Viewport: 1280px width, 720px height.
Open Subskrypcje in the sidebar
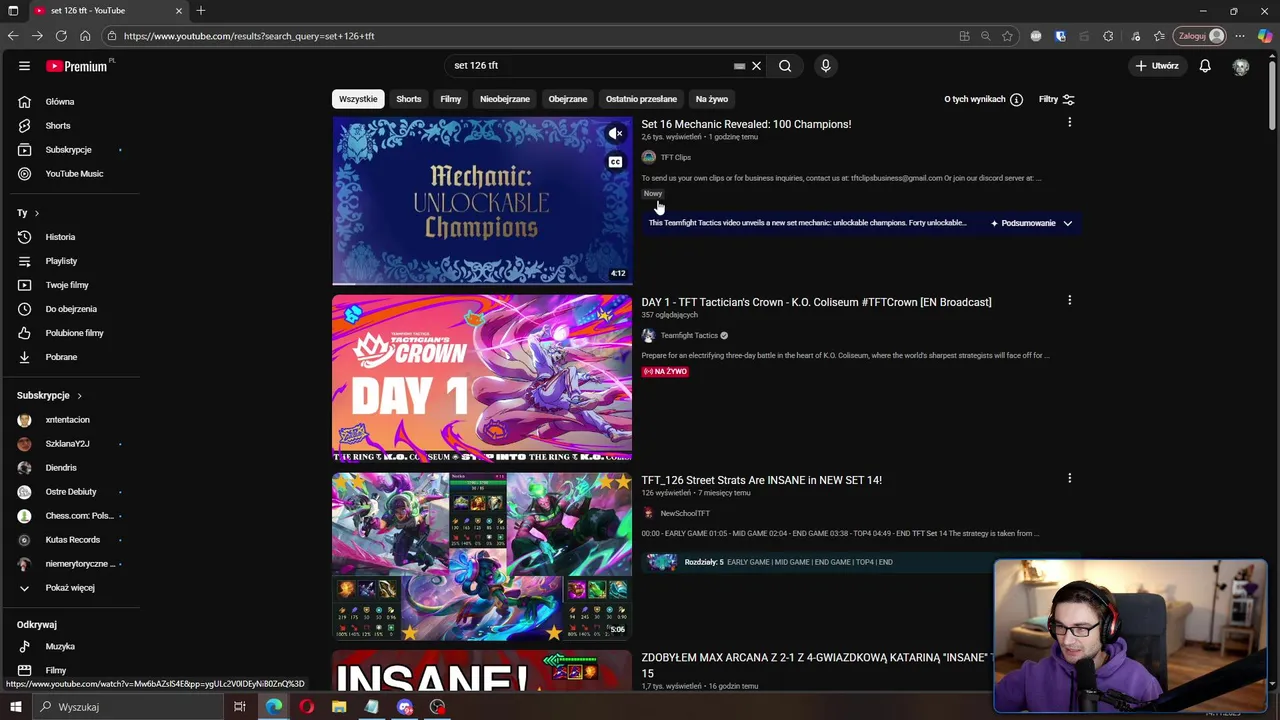click(x=70, y=150)
